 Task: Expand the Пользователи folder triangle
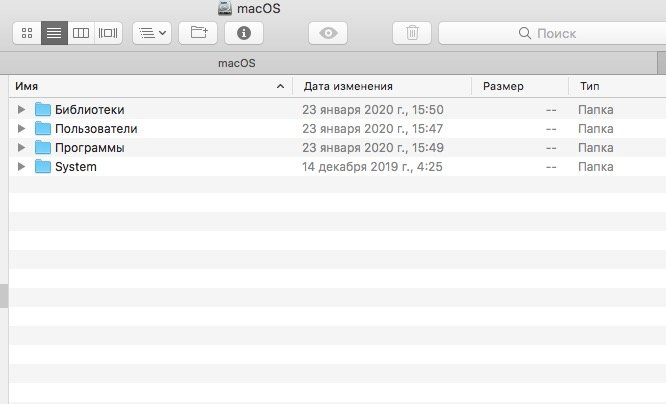point(21,129)
